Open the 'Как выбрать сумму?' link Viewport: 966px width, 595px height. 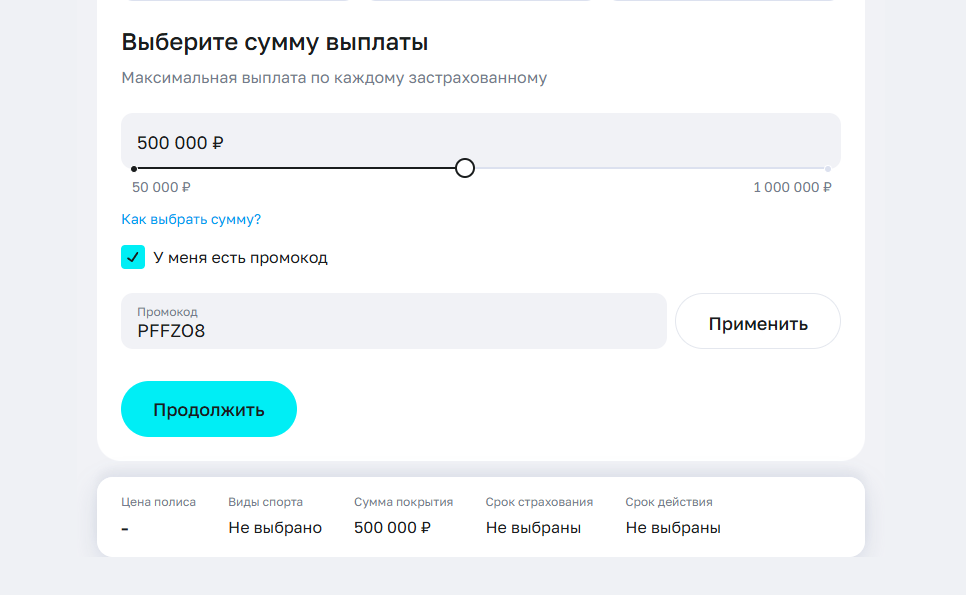(191, 219)
